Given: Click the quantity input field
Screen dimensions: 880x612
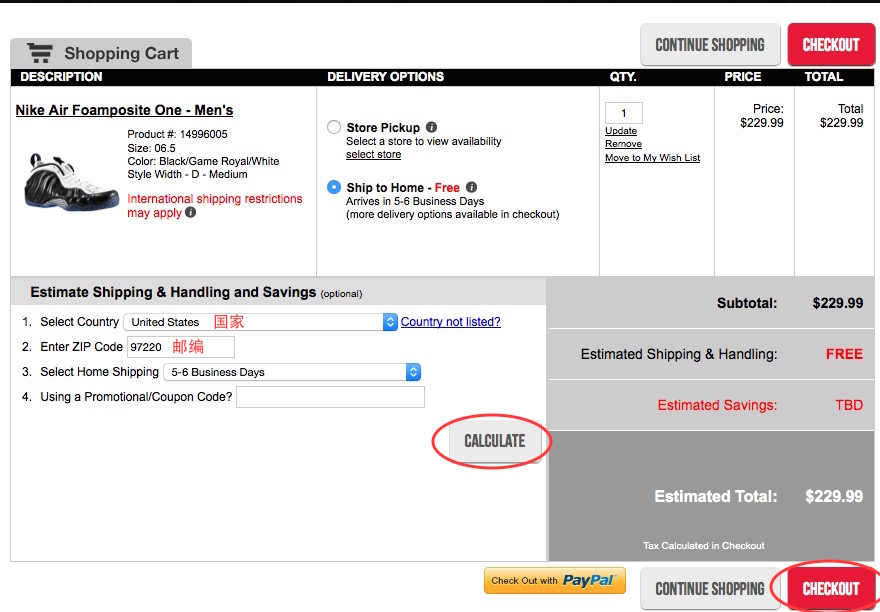Looking at the screenshot, I should 624,113.
